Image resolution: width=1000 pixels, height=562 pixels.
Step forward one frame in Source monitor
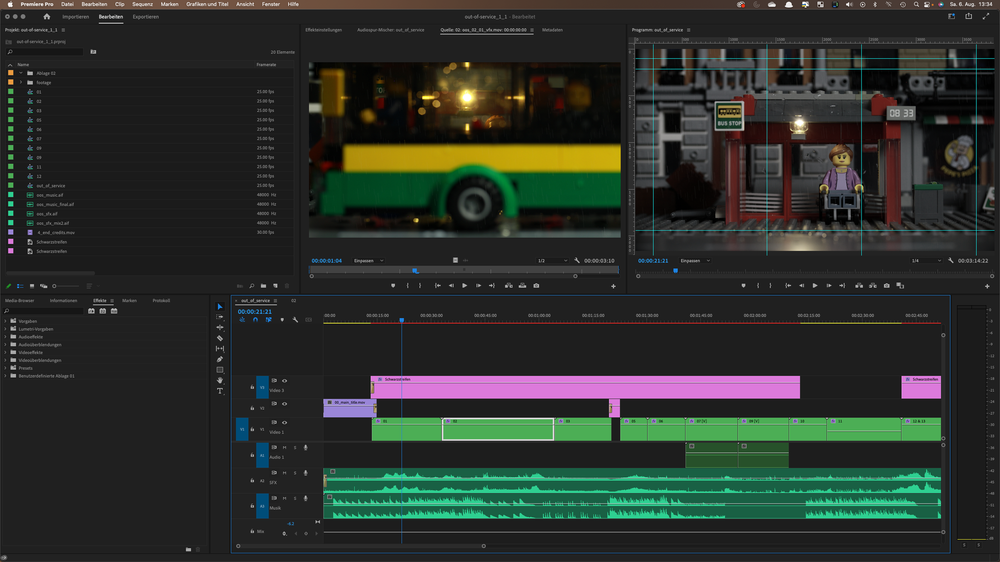(478, 286)
